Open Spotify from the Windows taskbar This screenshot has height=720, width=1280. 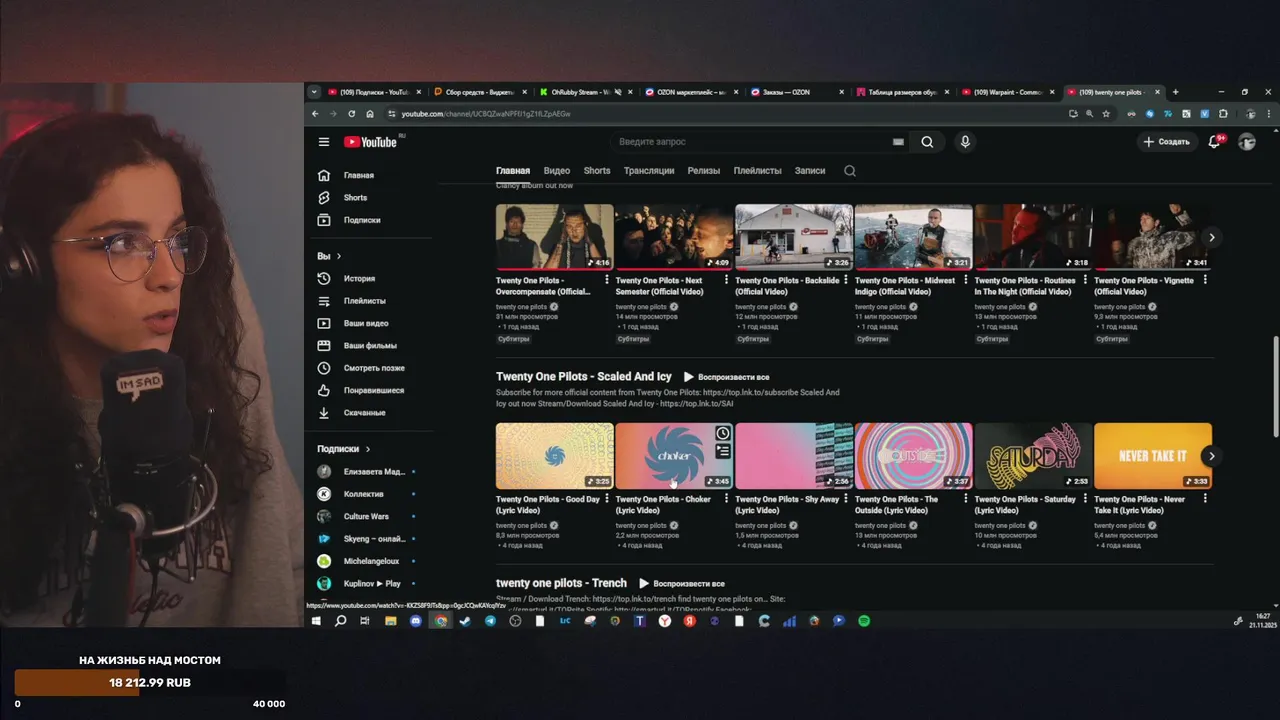pyautogui.click(x=864, y=621)
